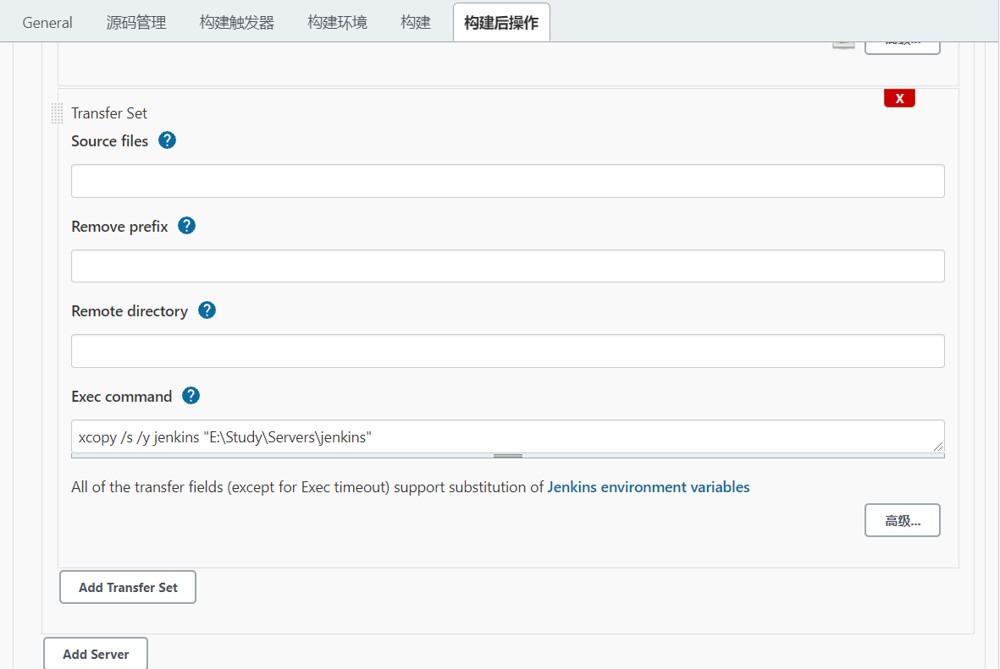Switch to the 构建环境 tab
Image resolution: width=1000 pixels, height=669 pixels.
(x=337, y=23)
